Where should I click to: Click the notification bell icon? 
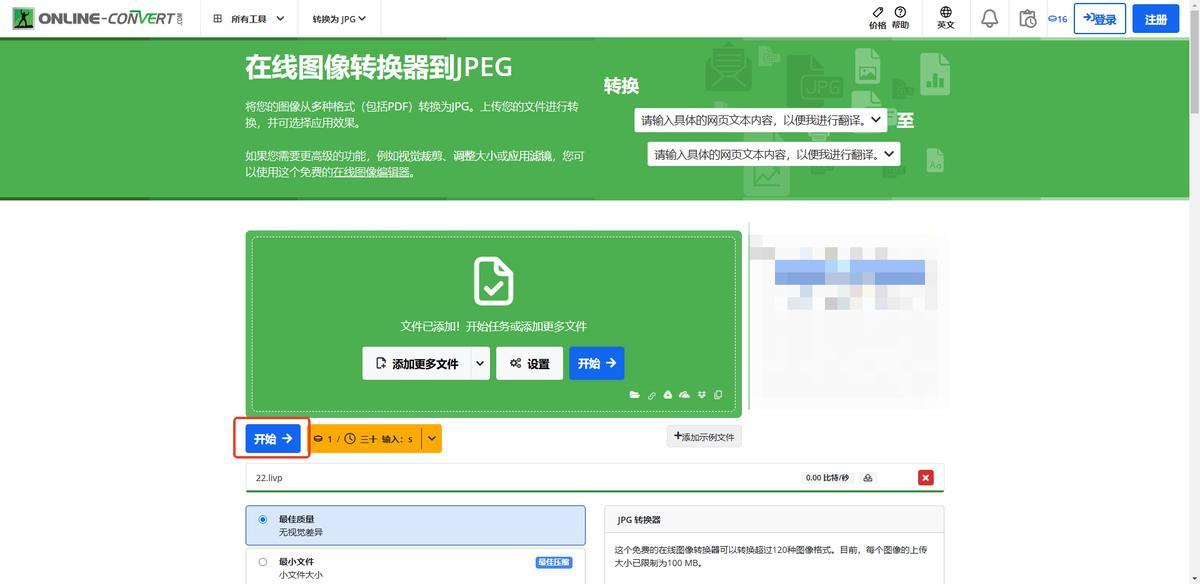coord(989,18)
